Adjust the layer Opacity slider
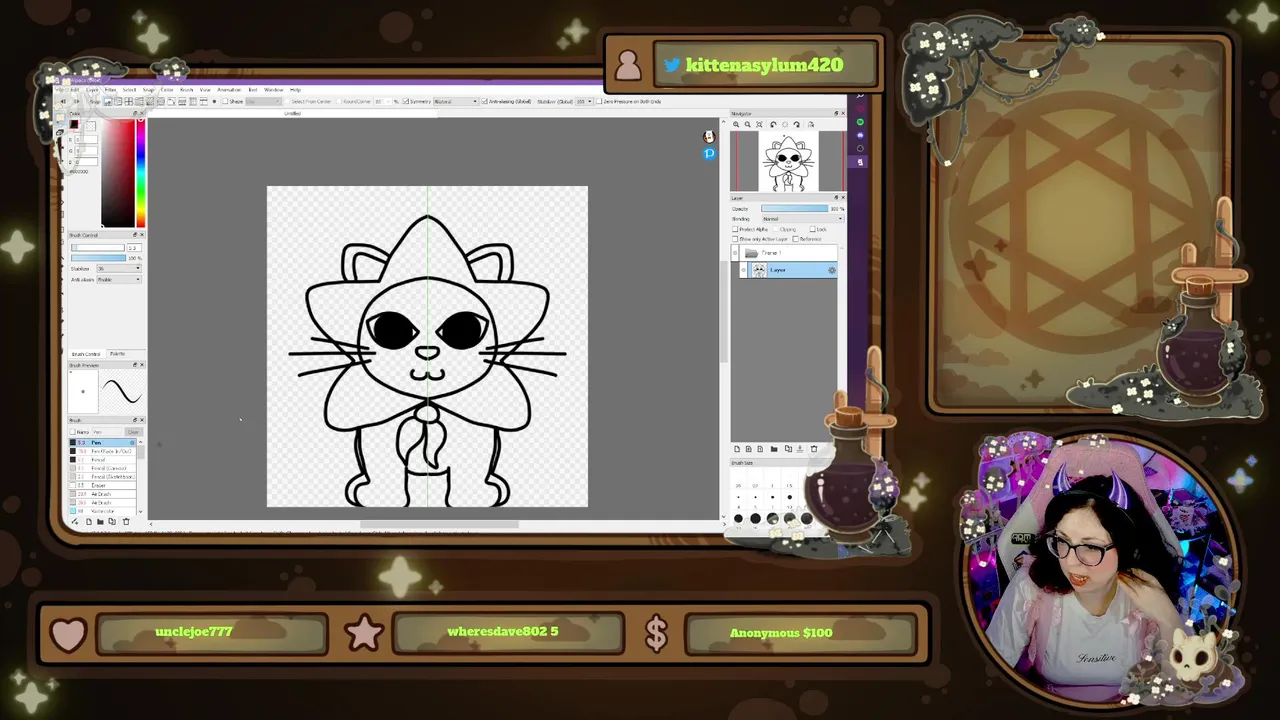1280x720 pixels. pos(794,208)
